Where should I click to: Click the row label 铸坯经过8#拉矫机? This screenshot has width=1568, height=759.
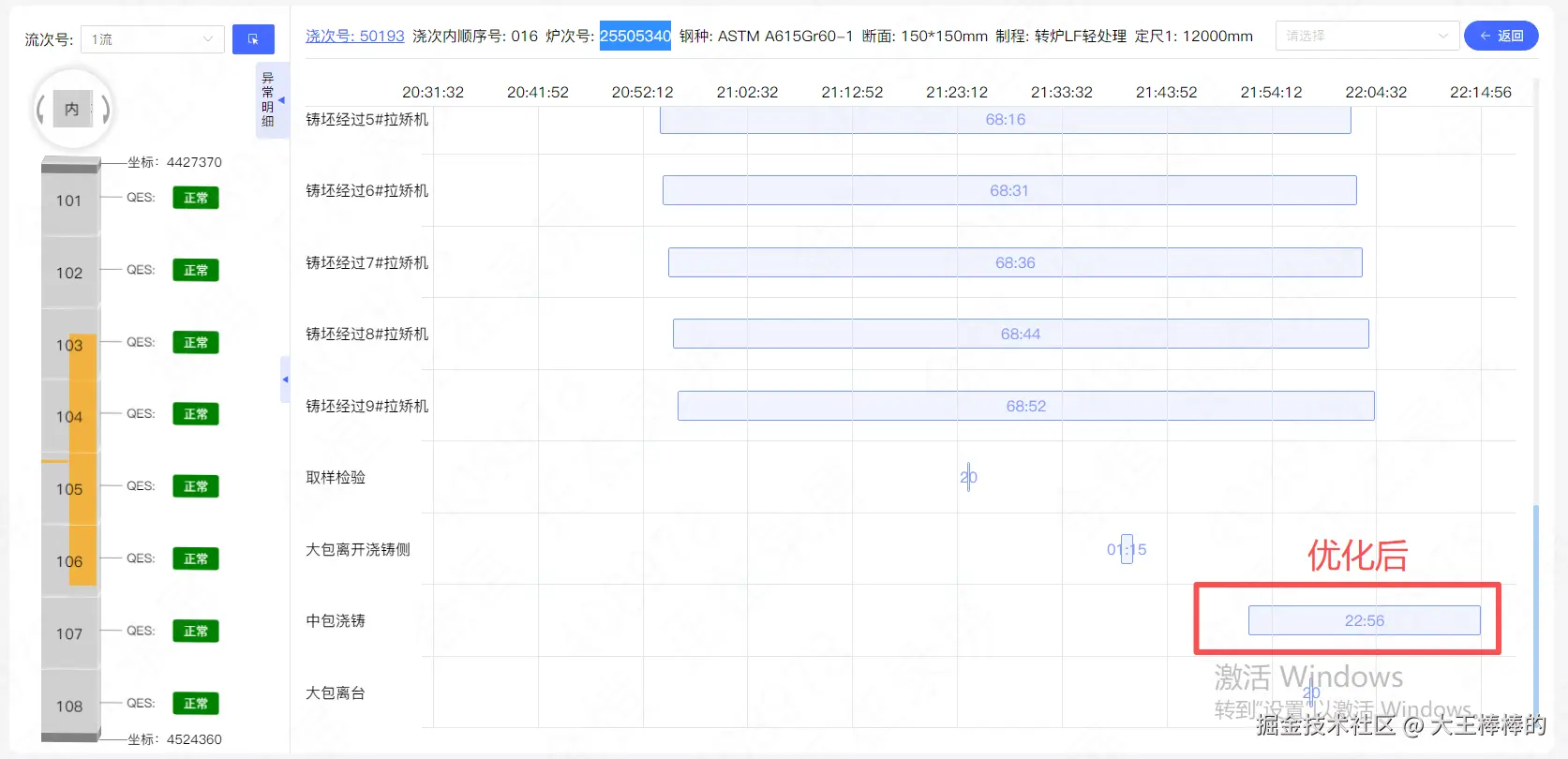pyautogui.click(x=367, y=334)
